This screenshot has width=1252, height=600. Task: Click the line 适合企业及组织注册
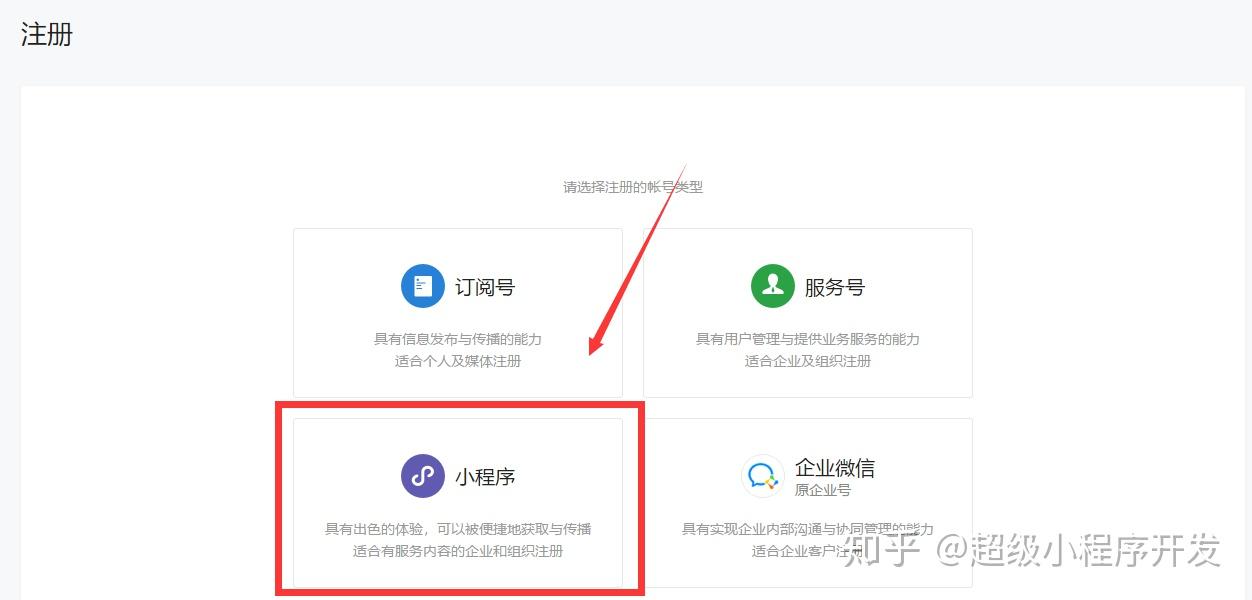click(x=808, y=361)
